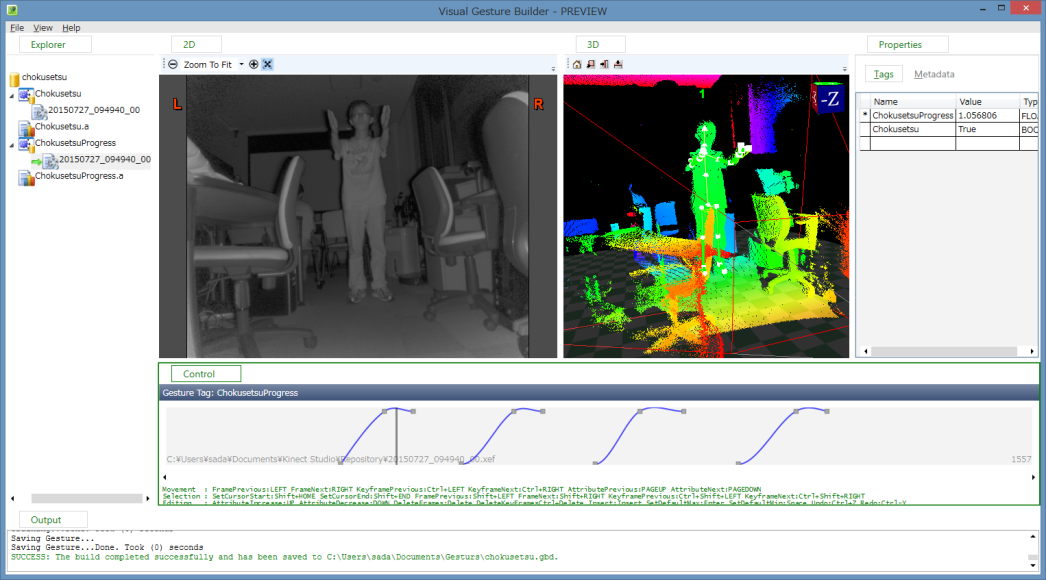
Task: Click the second camera view icon in 3D toolbar
Action: pos(591,65)
